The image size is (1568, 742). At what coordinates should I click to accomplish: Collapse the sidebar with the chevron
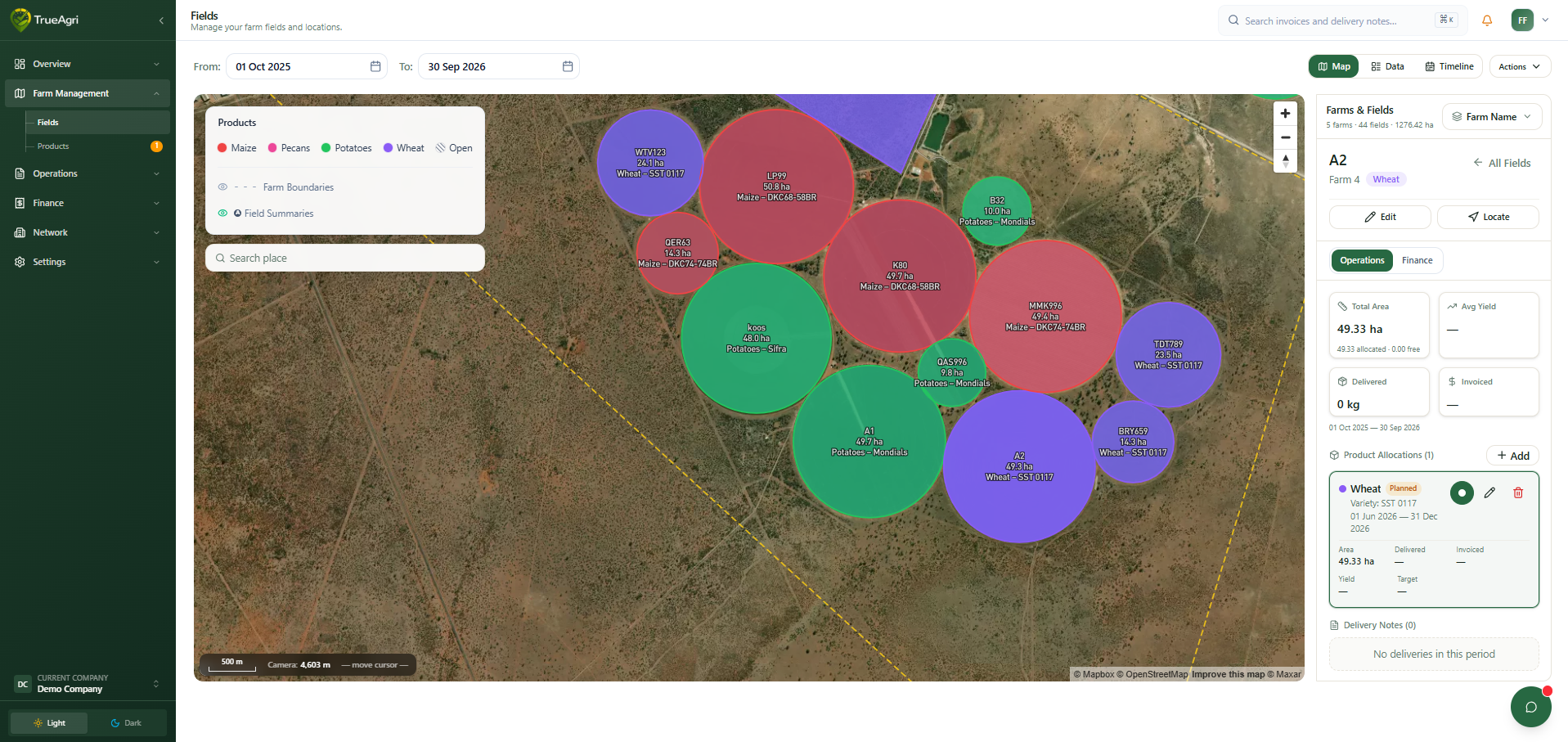click(161, 20)
